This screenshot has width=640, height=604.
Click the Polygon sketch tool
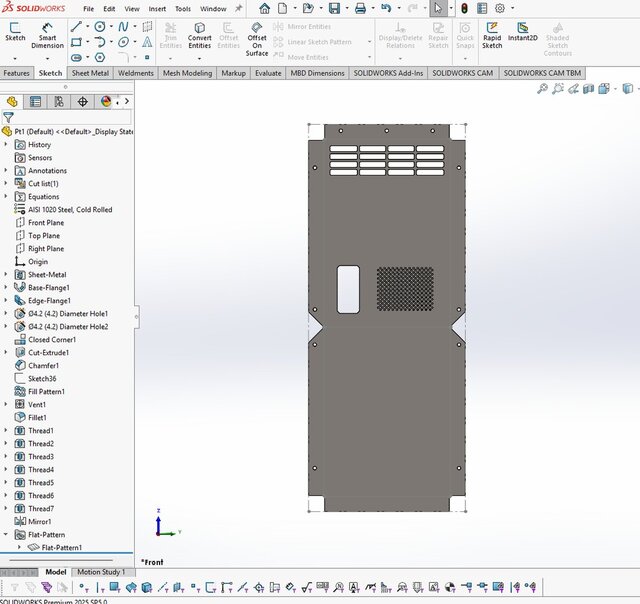[100, 58]
